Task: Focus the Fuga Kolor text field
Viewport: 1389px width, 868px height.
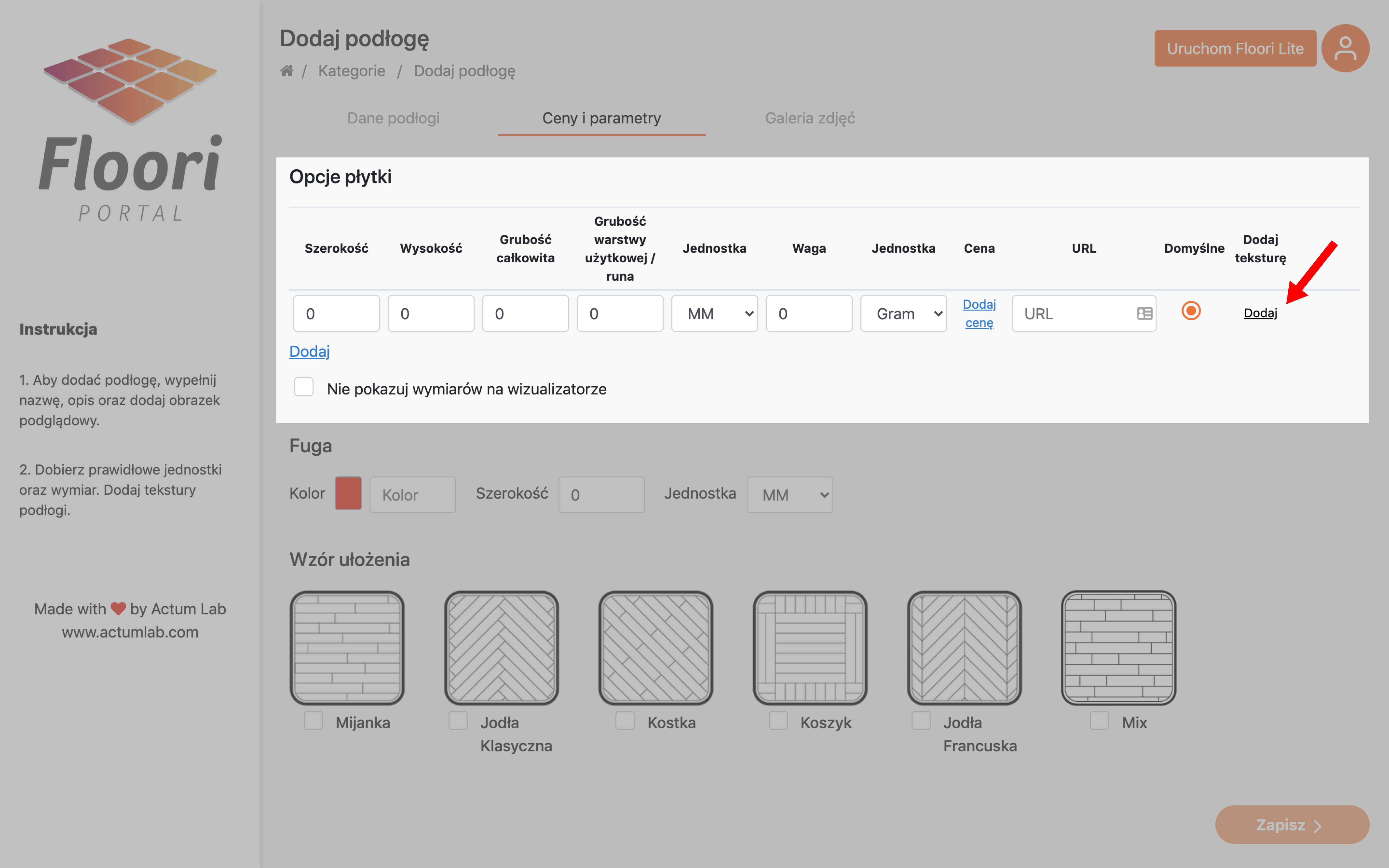Action: 413,494
